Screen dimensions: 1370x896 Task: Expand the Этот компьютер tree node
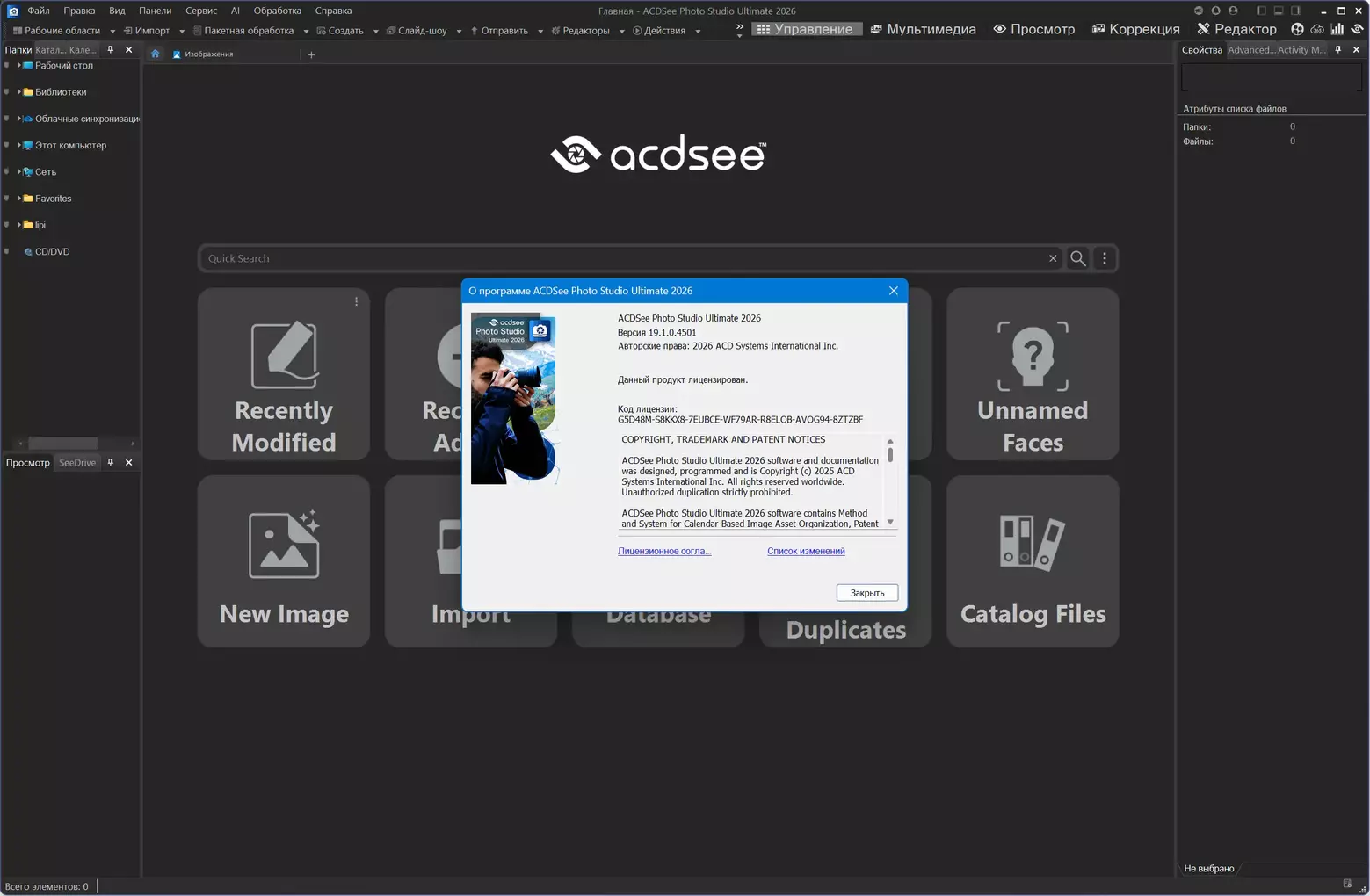pyautogui.click(x=19, y=146)
